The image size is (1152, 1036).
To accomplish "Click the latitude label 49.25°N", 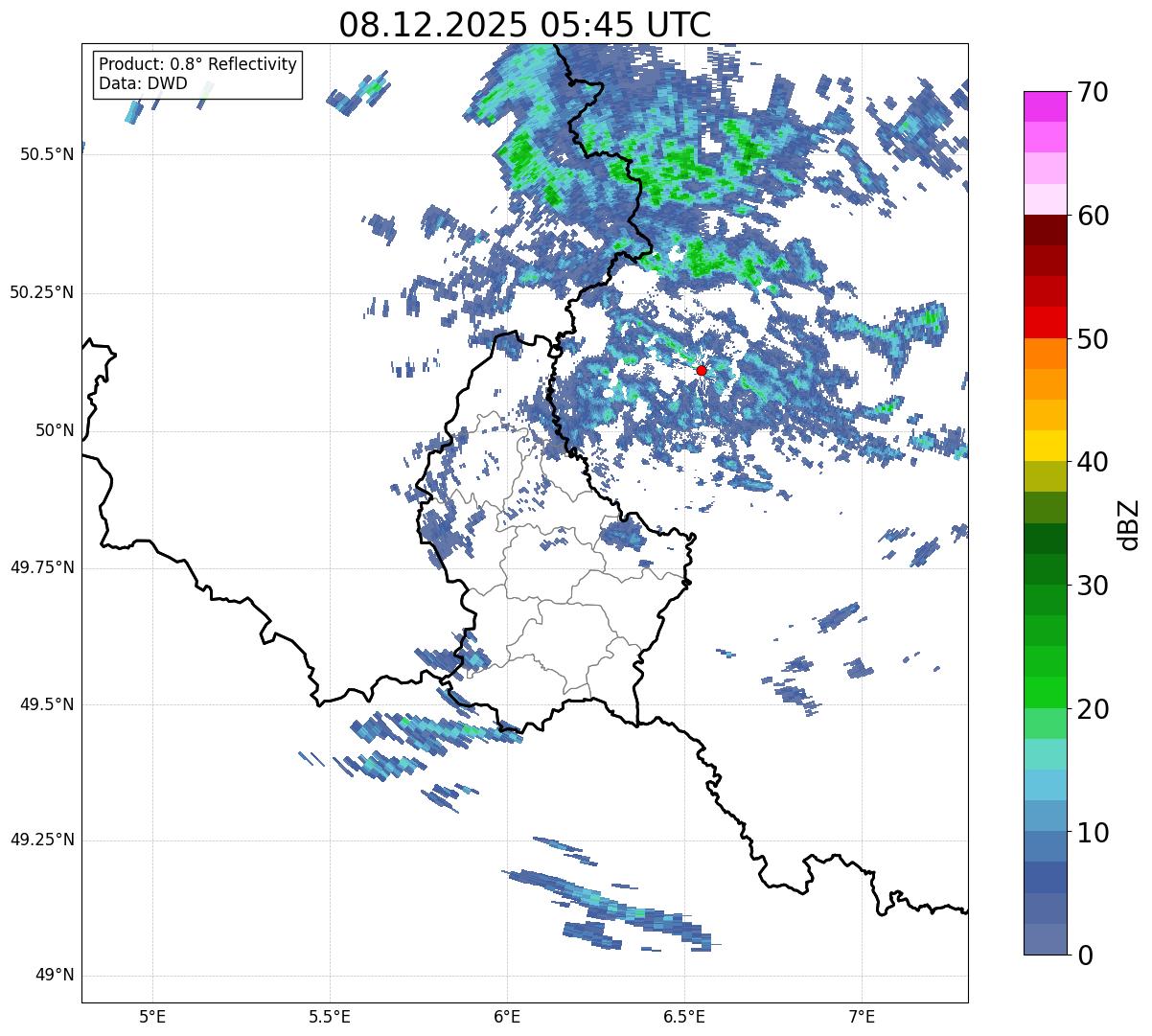I will point(42,840).
